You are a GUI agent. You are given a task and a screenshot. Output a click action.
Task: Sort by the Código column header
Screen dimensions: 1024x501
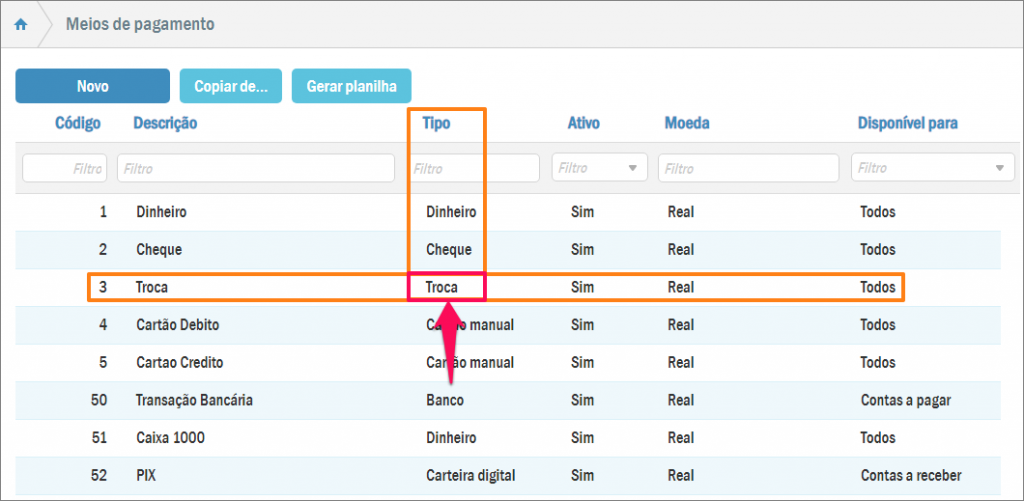click(x=77, y=124)
